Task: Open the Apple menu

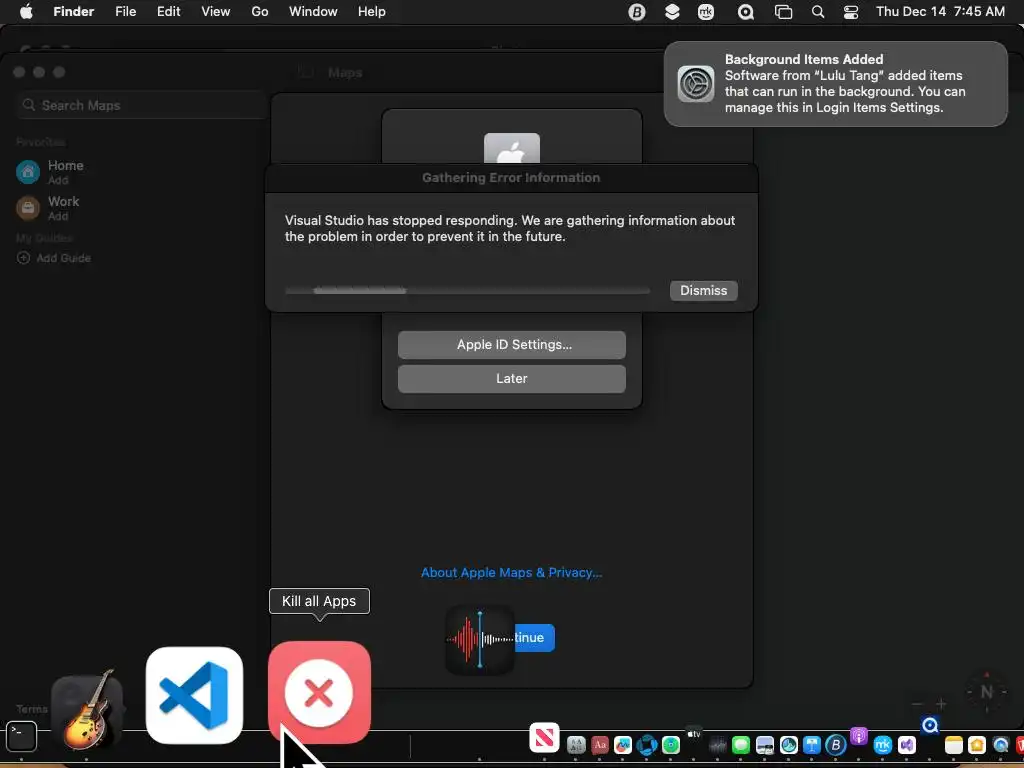Action: pyautogui.click(x=27, y=12)
